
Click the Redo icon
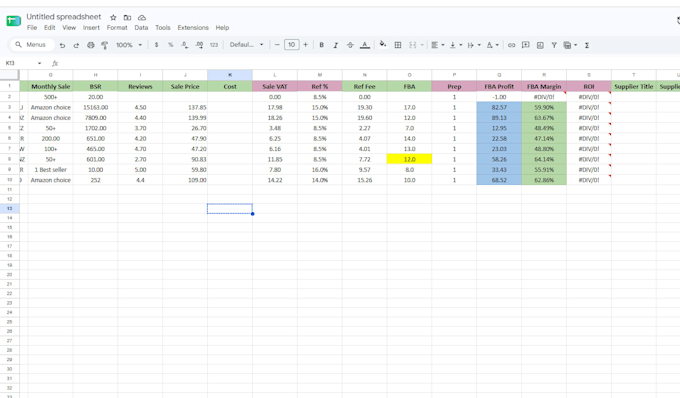(76, 45)
